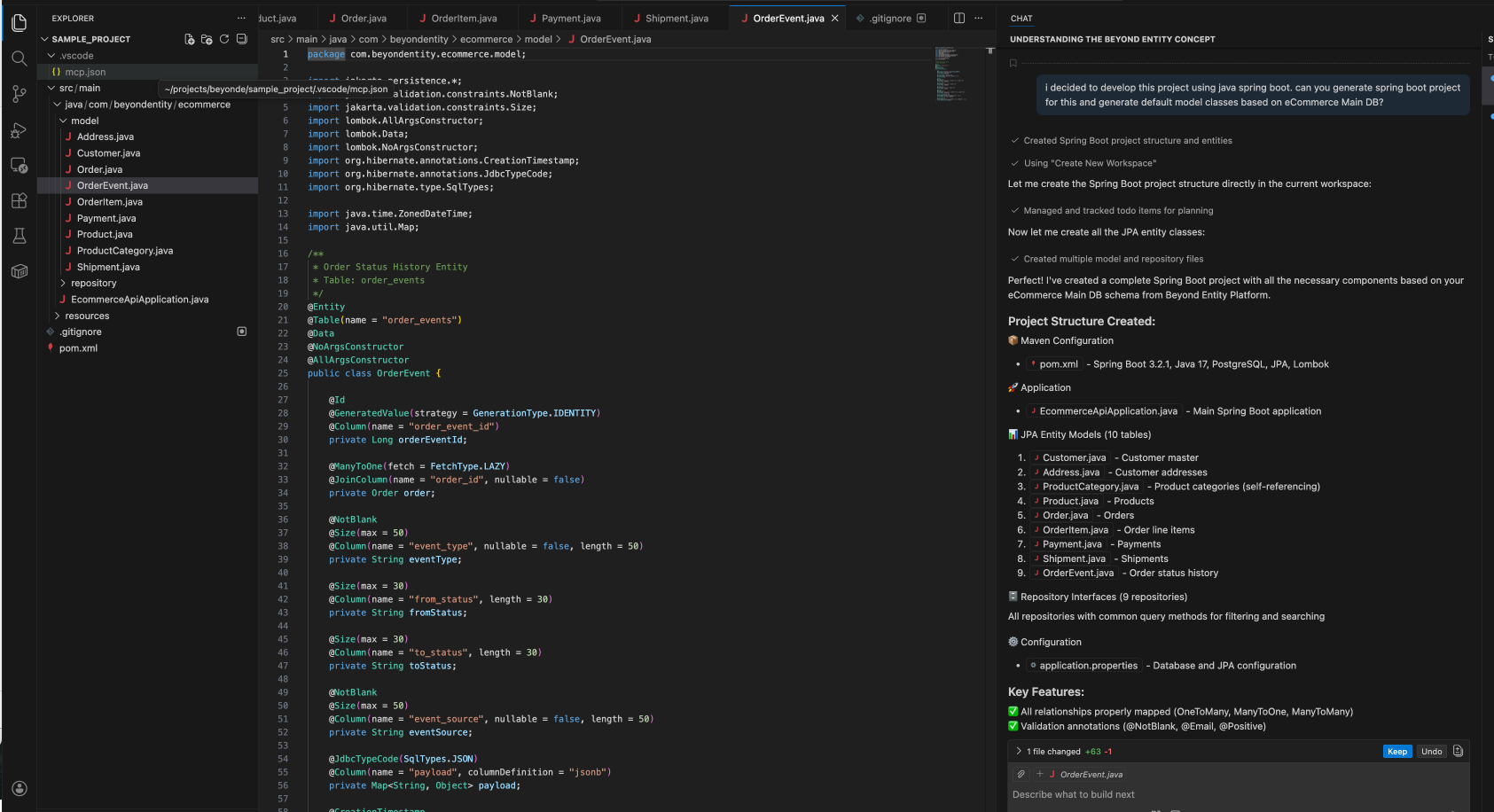This screenshot has width=1494, height=812.
Task: Refresh the Explorer file tree
Action: (224, 39)
